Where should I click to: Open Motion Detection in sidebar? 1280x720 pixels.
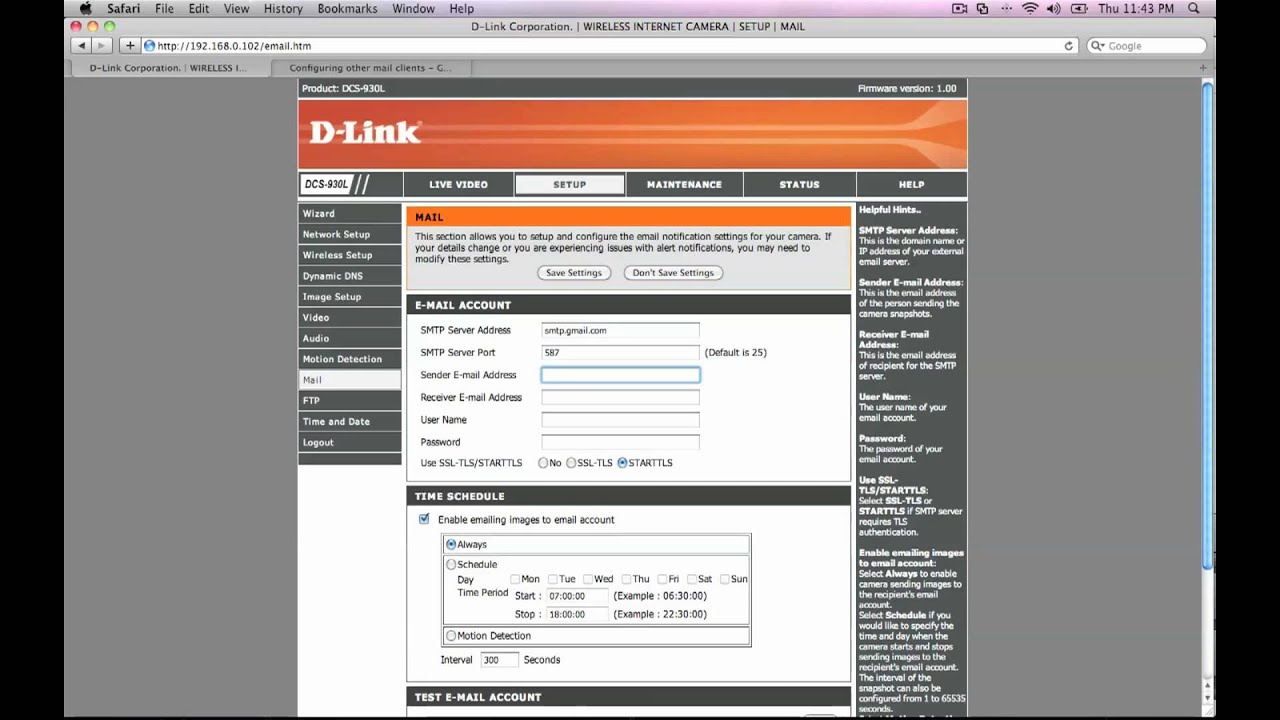(349, 359)
